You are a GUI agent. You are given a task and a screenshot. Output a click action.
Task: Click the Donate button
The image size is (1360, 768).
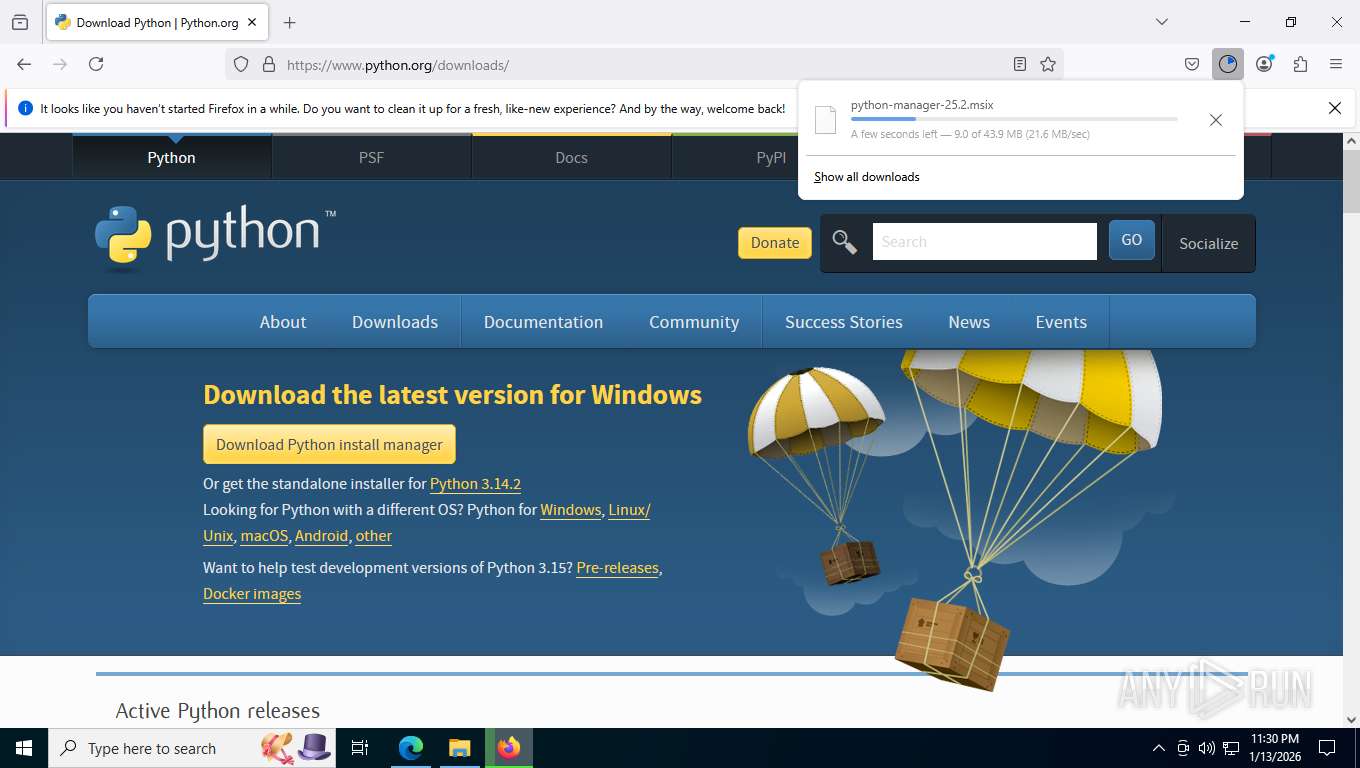[775, 243]
